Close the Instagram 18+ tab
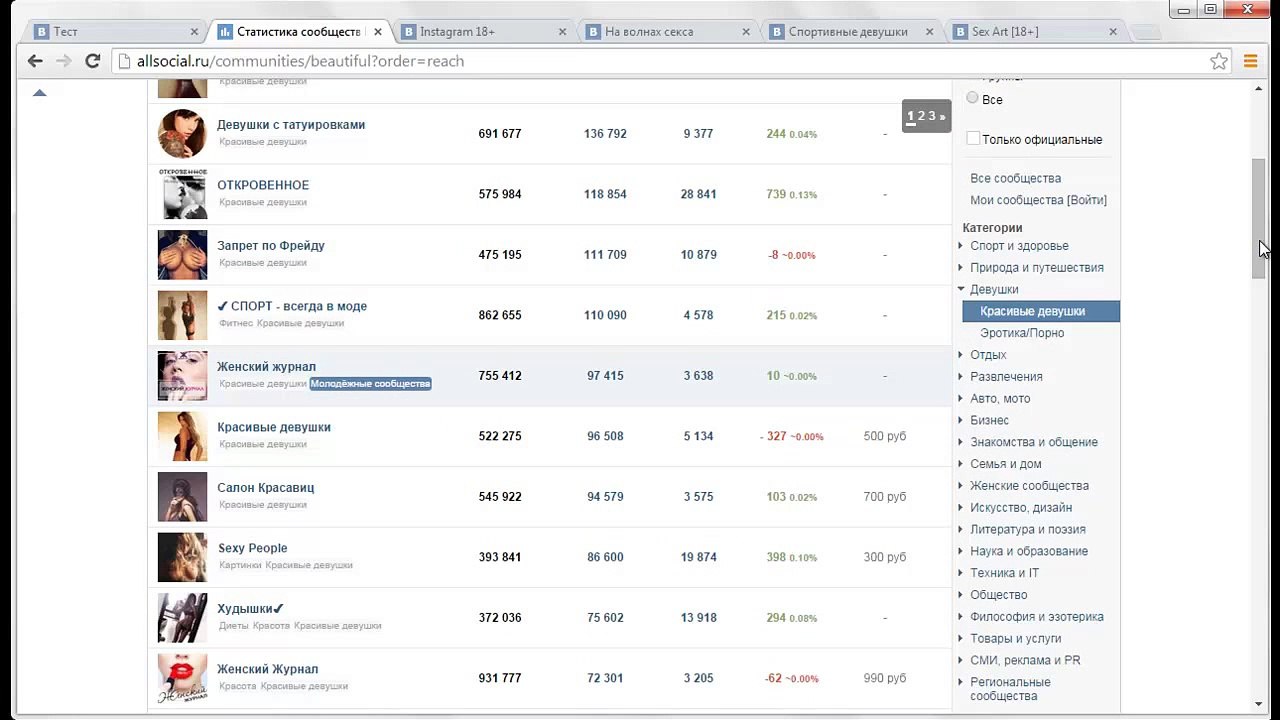Image resolution: width=1280 pixels, height=720 pixels. (x=562, y=32)
